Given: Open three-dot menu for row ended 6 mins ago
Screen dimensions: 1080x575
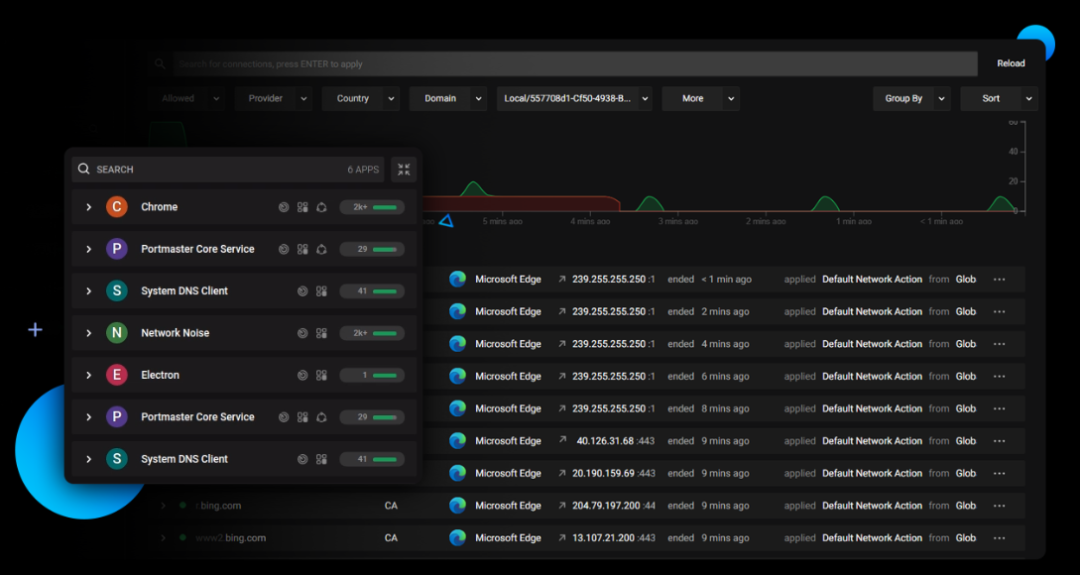Looking at the screenshot, I should pos(999,376).
